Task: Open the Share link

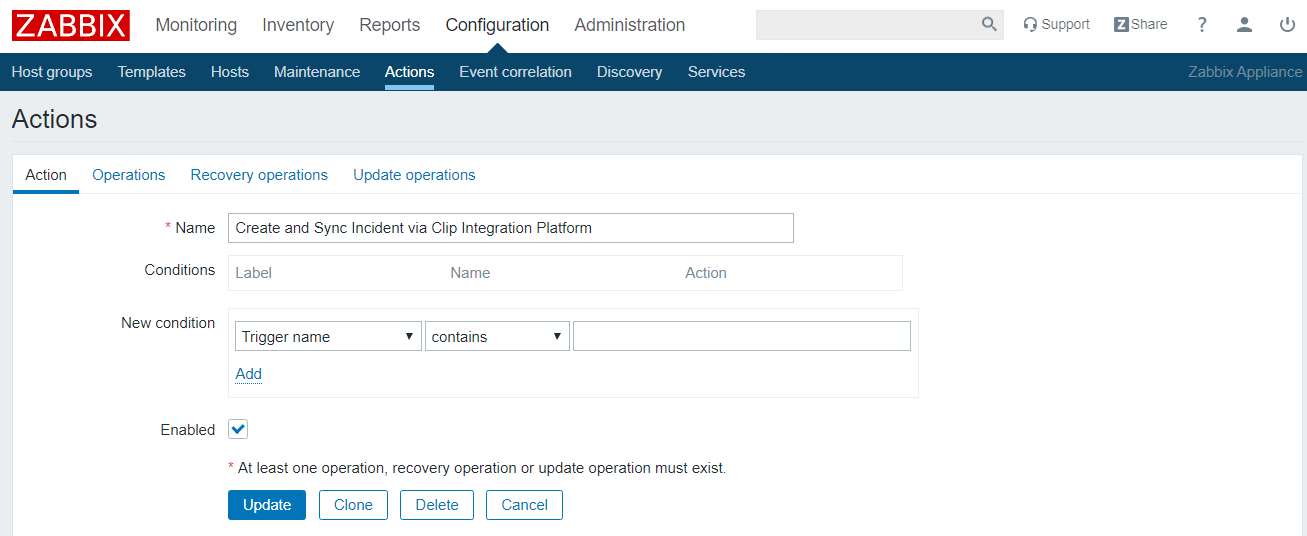Action: pyautogui.click(x=1141, y=24)
